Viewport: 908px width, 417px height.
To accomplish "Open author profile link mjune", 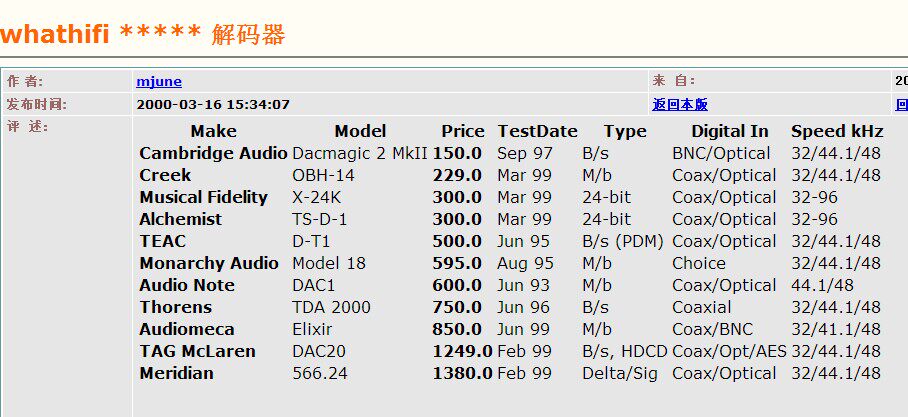I will (159, 82).
